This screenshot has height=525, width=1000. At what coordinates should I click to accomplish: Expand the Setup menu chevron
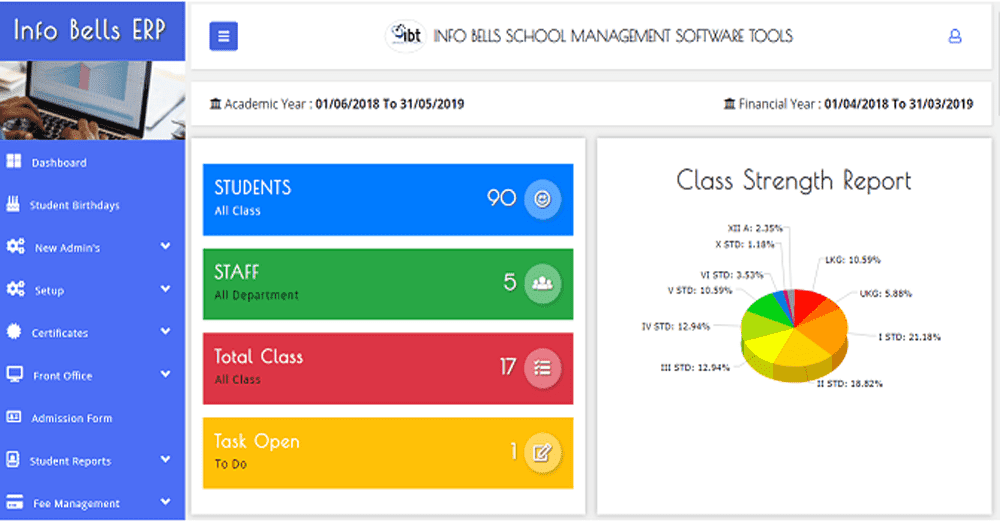pyautogui.click(x=165, y=289)
